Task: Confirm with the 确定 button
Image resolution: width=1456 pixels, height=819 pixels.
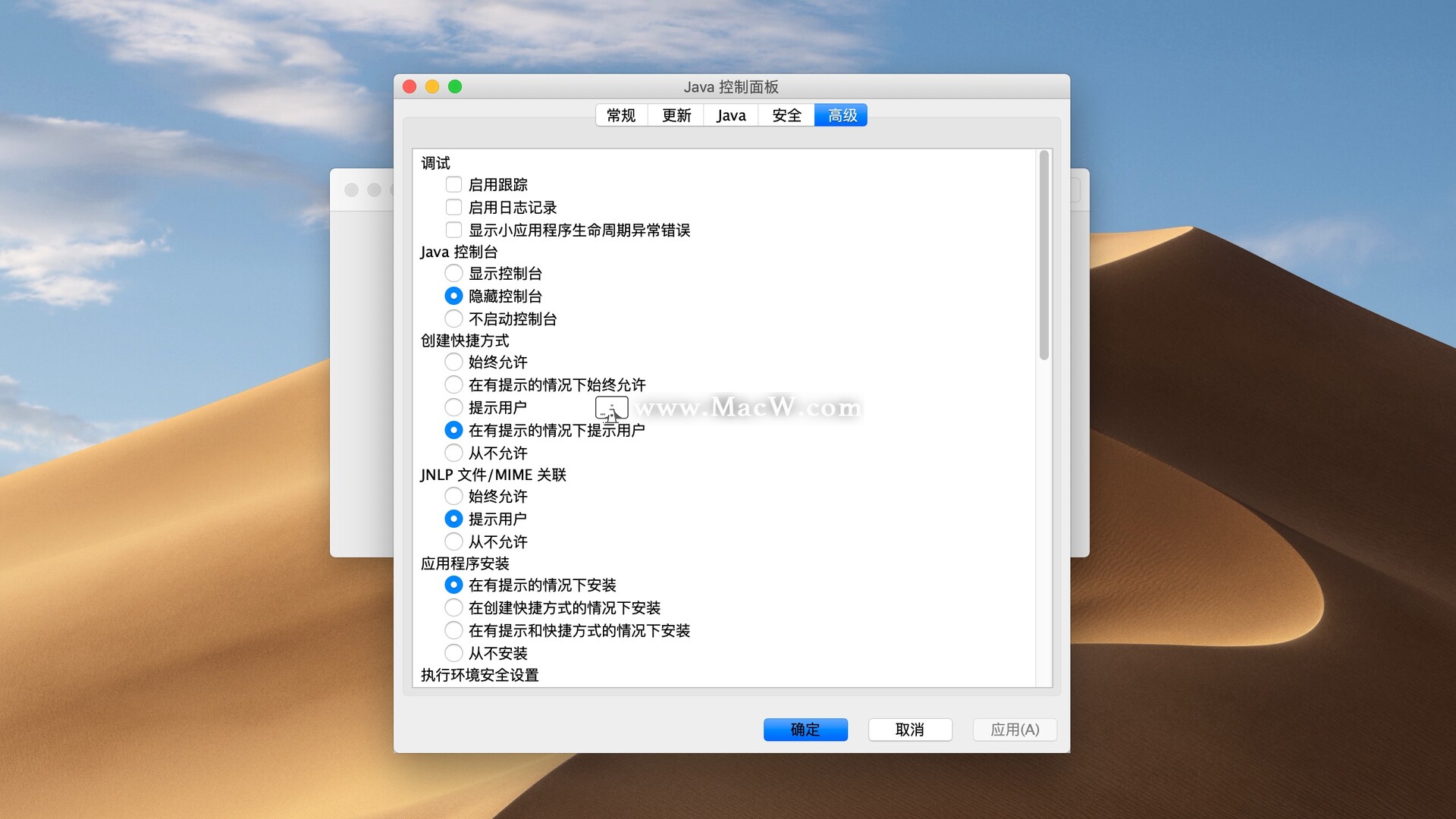Action: point(805,730)
